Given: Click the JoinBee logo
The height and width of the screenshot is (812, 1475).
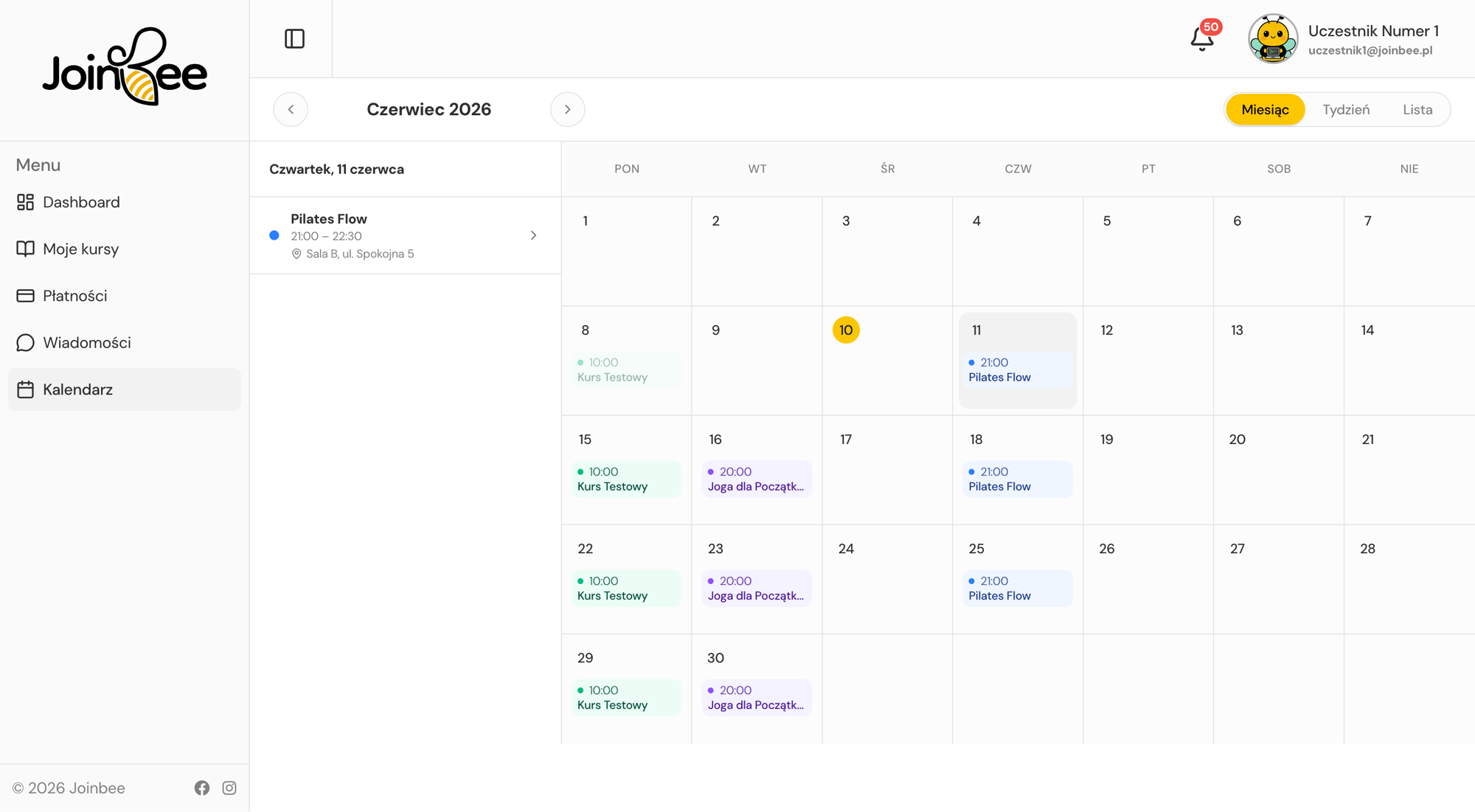Looking at the screenshot, I should [x=125, y=66].
